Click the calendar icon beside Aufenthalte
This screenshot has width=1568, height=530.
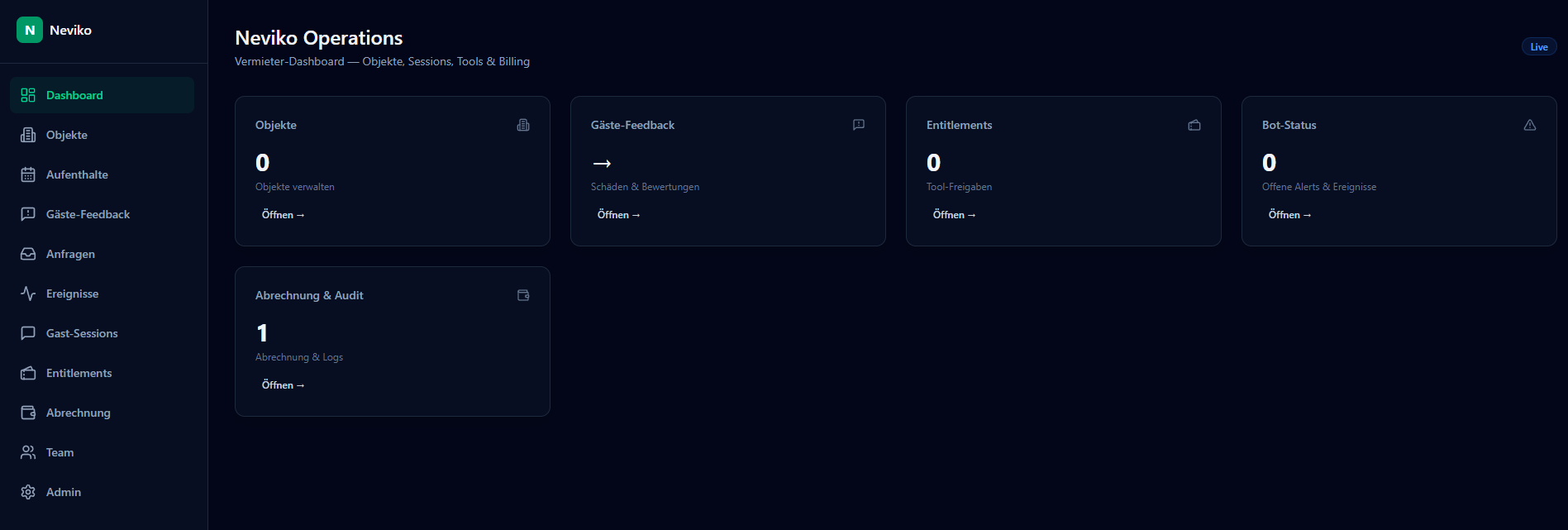pos(28,174)
